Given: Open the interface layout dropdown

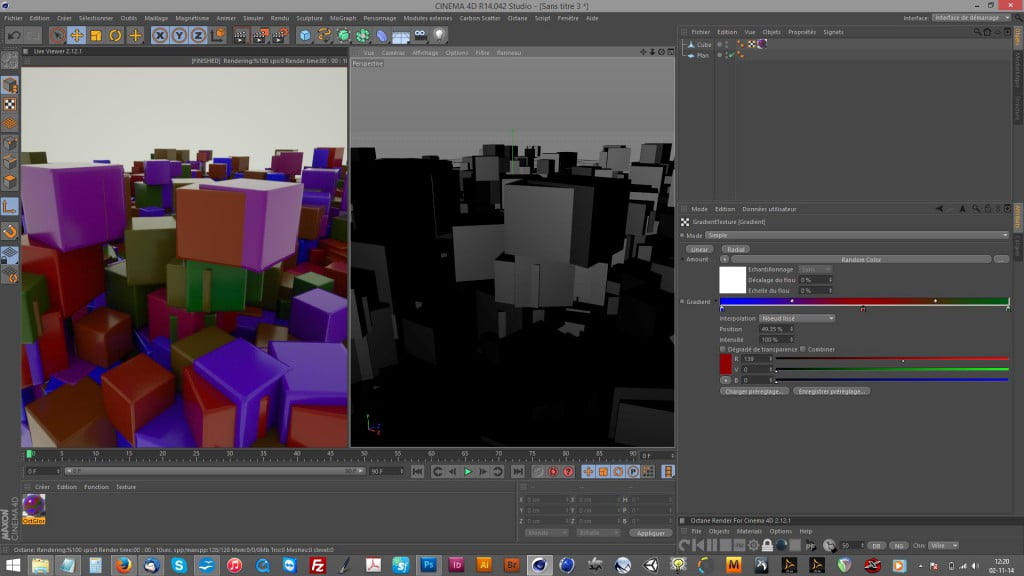Looking at the screenshot, I should pos(970,18).
